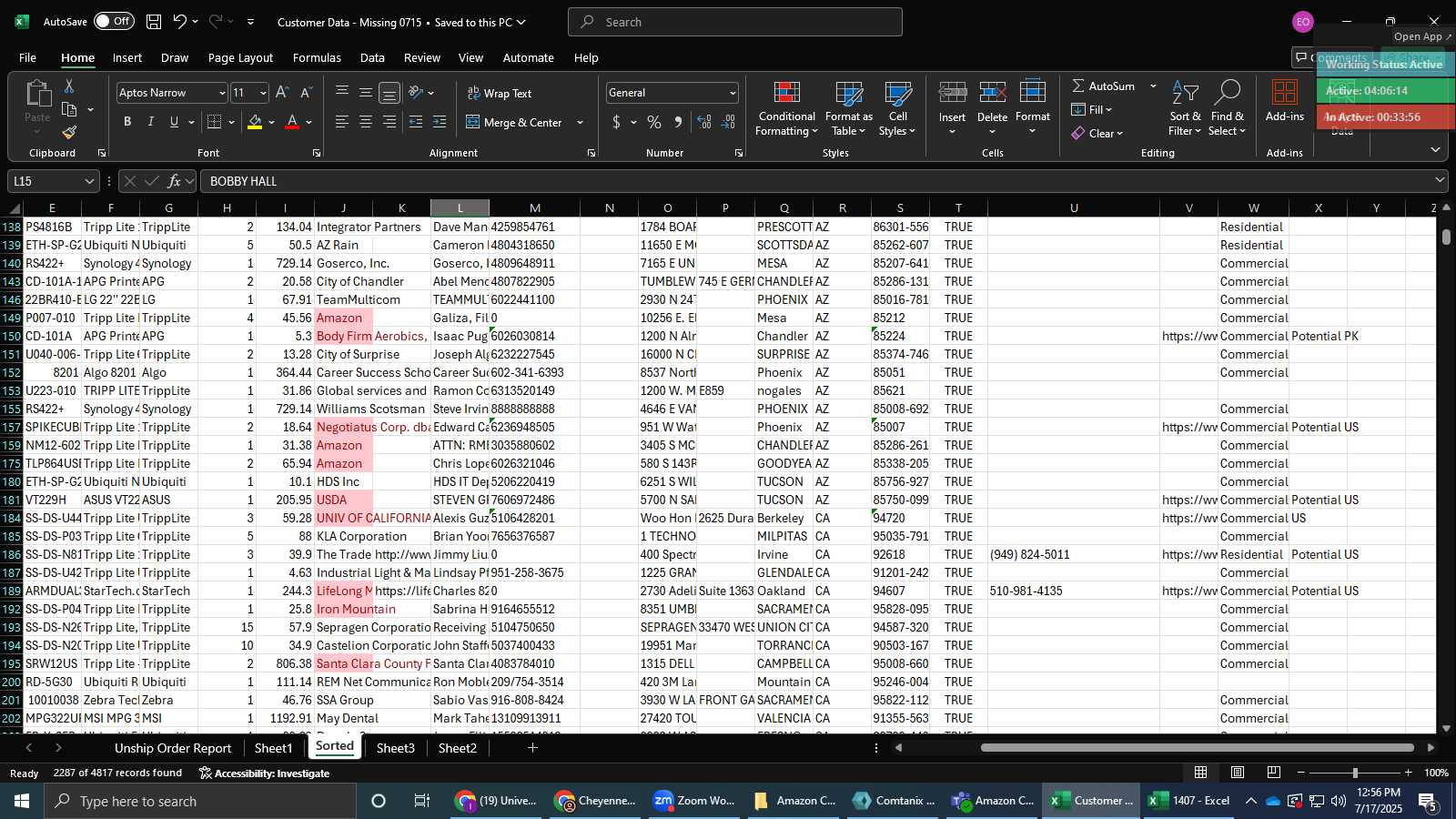The width and height of the screenshot is (1456, 819).
Task: Open Sort & Filter dropdown
Action: pyautogui.click(x=1186, y=109)
